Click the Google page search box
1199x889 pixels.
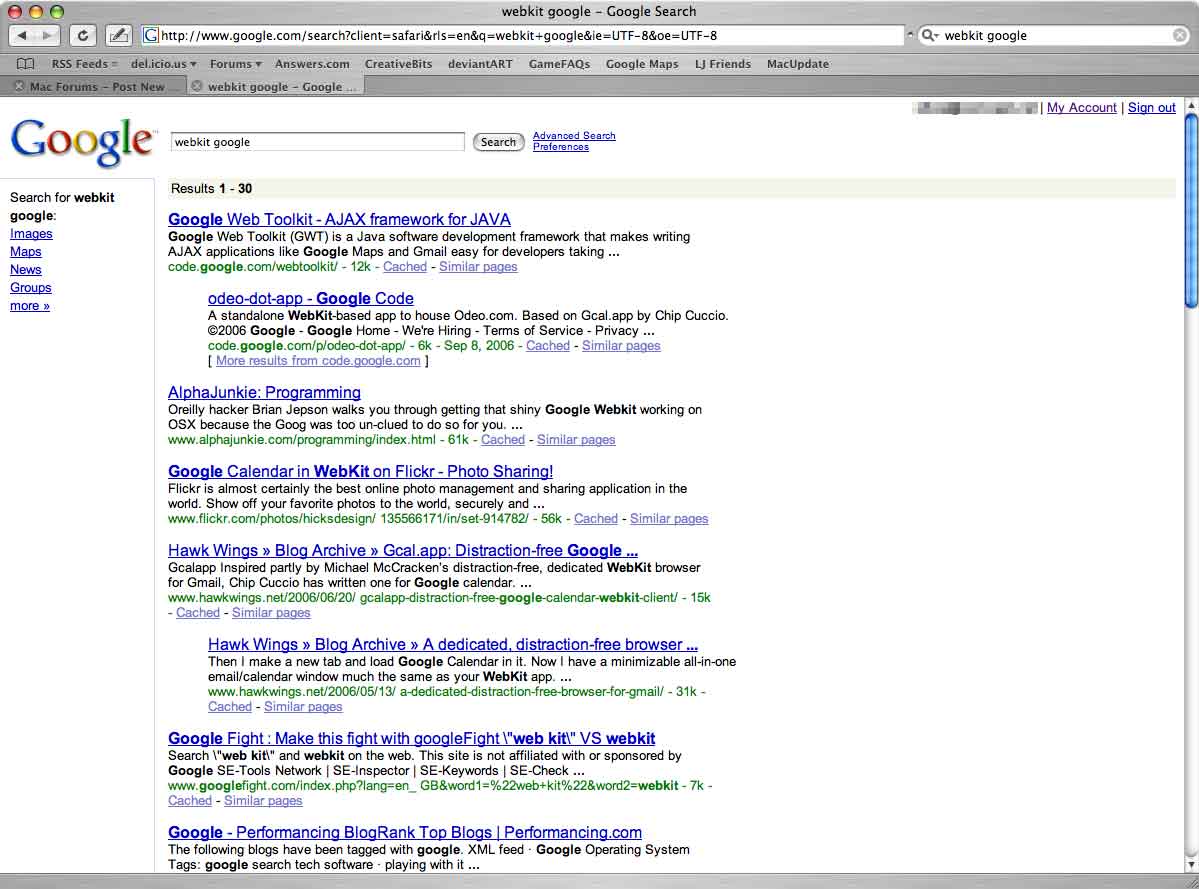317,142
